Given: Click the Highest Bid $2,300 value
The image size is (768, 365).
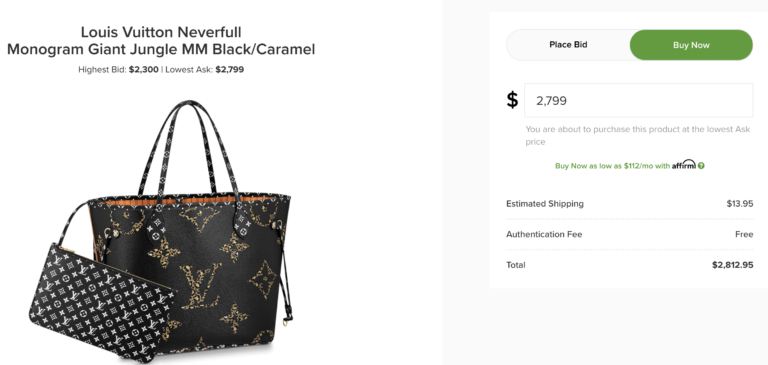Looking at the screenshot, I should click(144, 70).
